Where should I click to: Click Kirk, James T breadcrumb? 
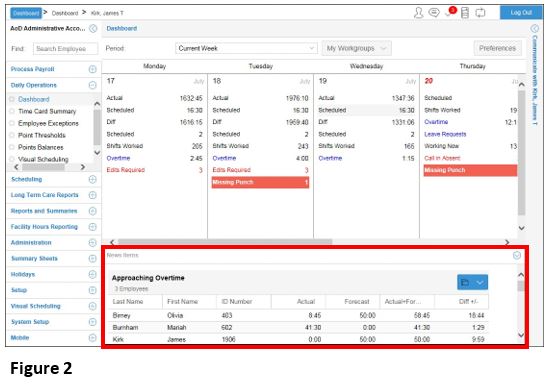(x=107, y=13)
